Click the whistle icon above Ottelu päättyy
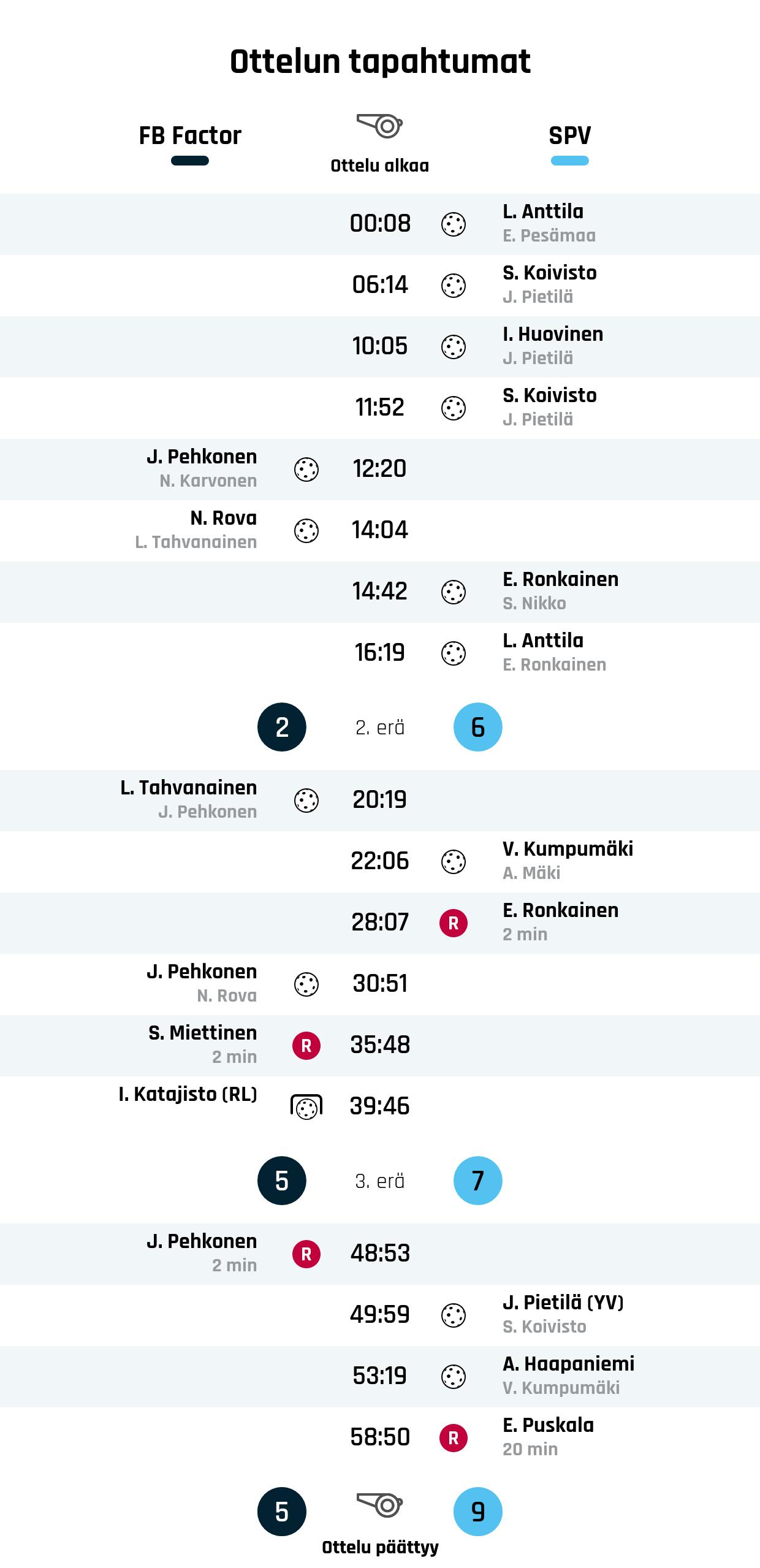The width and height of the screenshot is (760, 1568). [x=380, y=1505]
